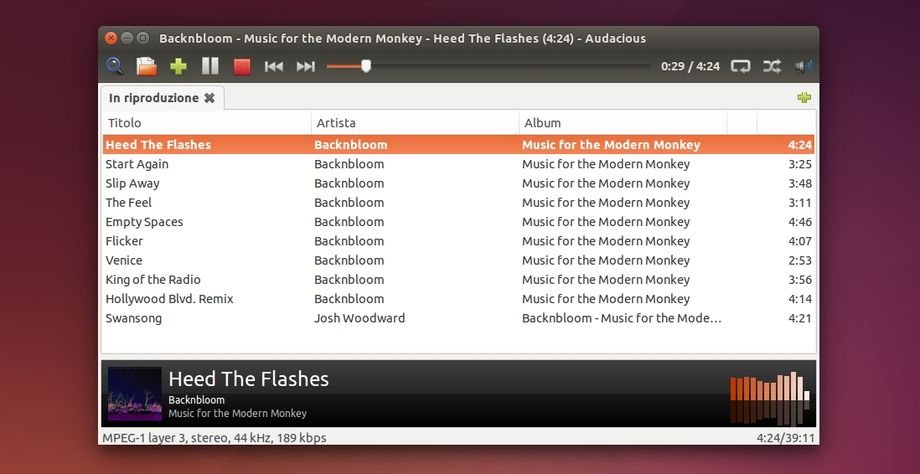Select the 'King of the Radio' track
This screenshot has height=474, width=920.
(x=459, y=280)
